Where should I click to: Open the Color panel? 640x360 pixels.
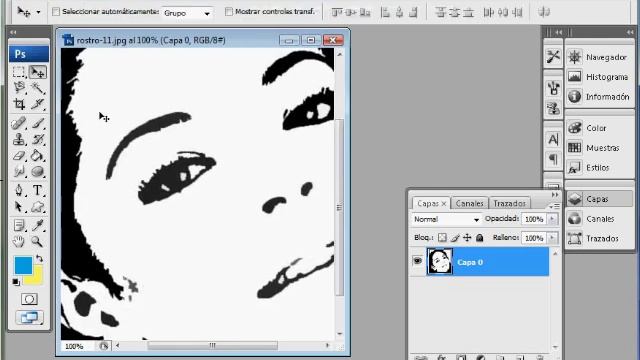tap(599, 128)
